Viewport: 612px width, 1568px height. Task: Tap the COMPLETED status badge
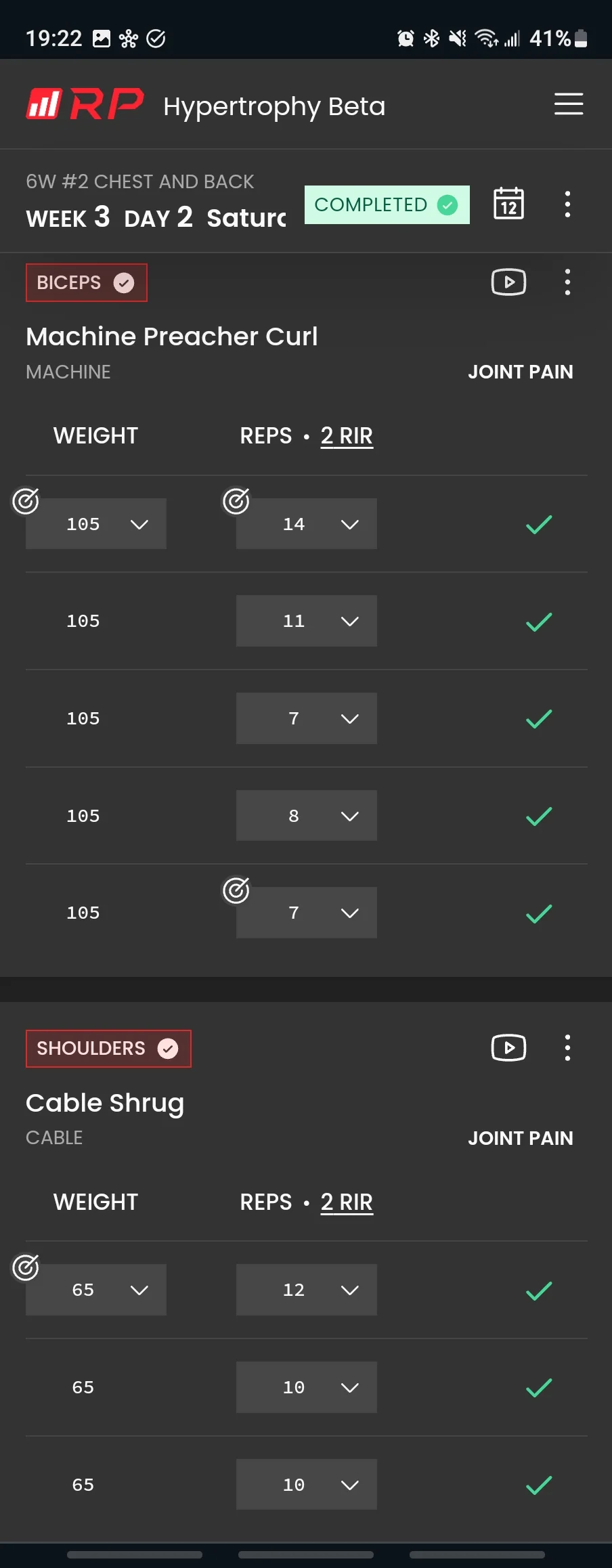tap(387, 204)
